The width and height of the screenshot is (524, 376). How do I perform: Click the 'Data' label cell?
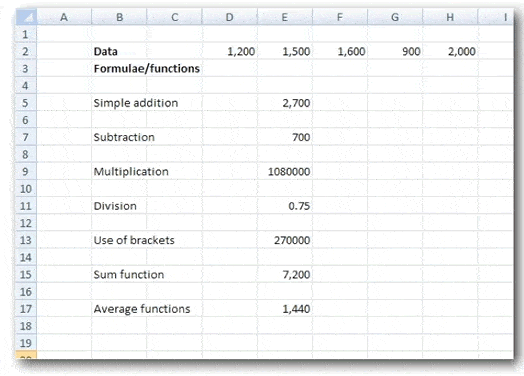119,51
